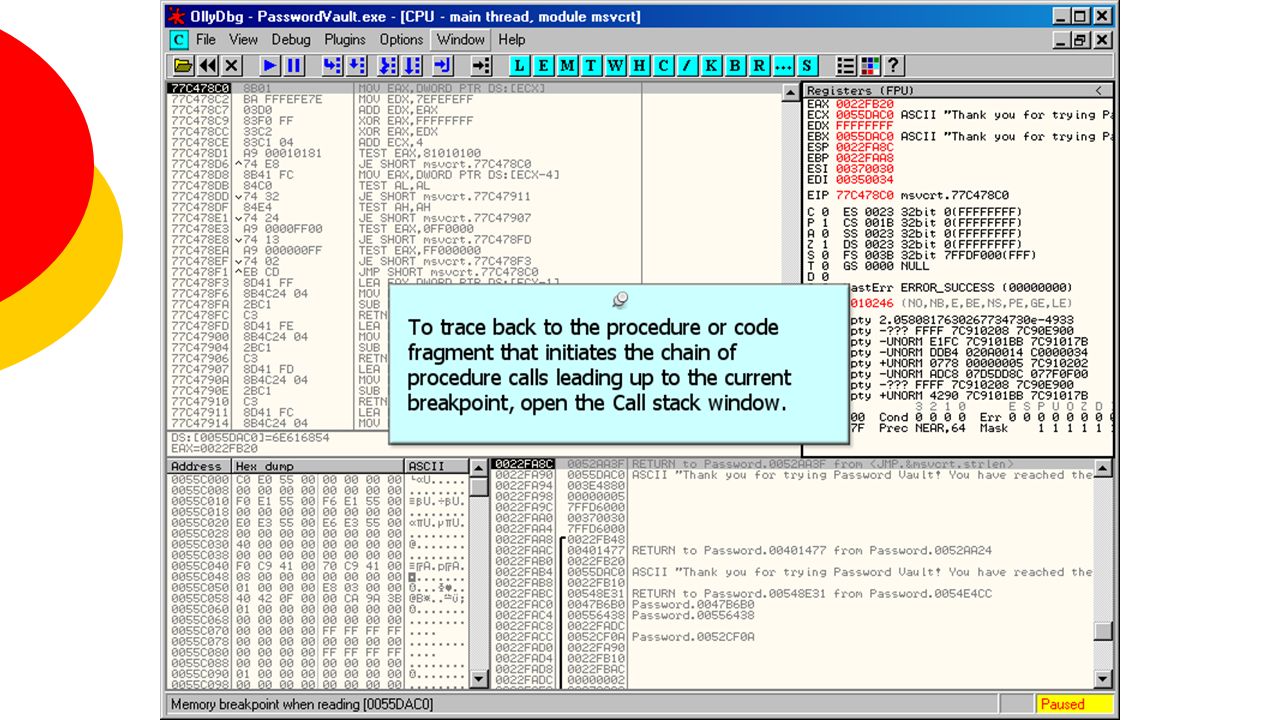Click the Registers (FPU) header bar
Screen dimensions: 1280x720
(959, 91)
